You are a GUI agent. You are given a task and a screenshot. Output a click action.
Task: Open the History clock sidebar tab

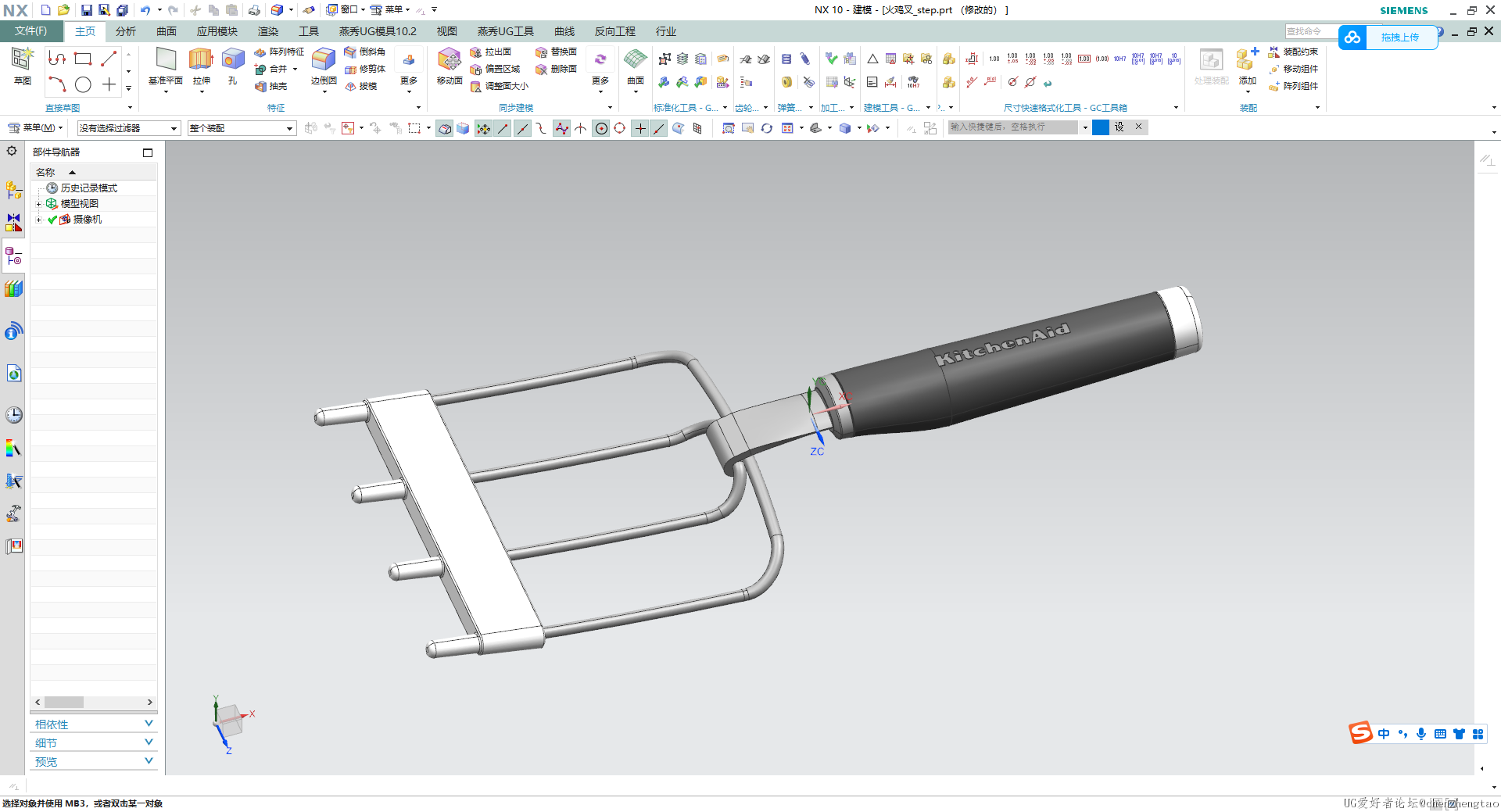(13, 415)
